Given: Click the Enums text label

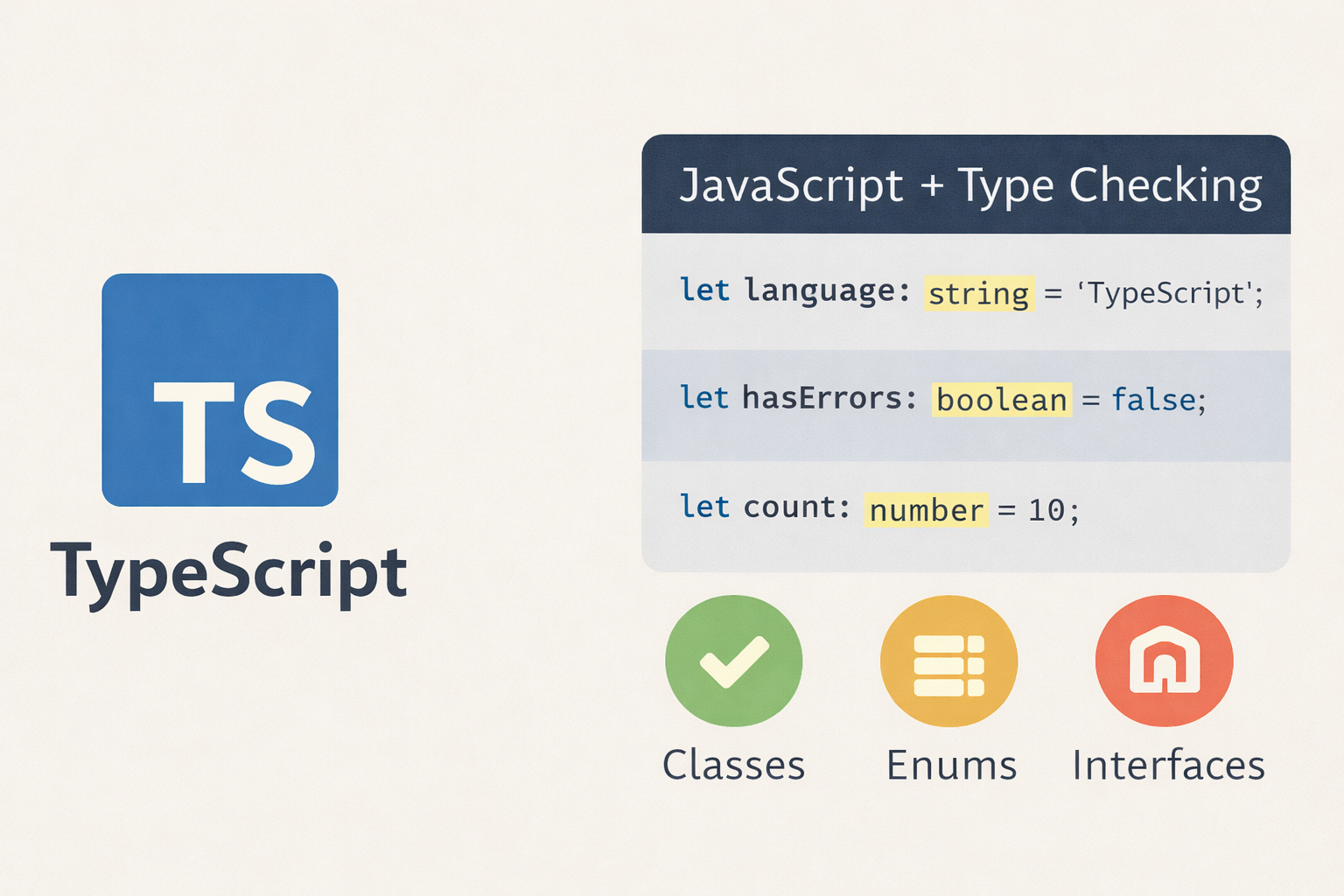Looking at the screenshot, I should pyautogui.click(x=951, y=766).
